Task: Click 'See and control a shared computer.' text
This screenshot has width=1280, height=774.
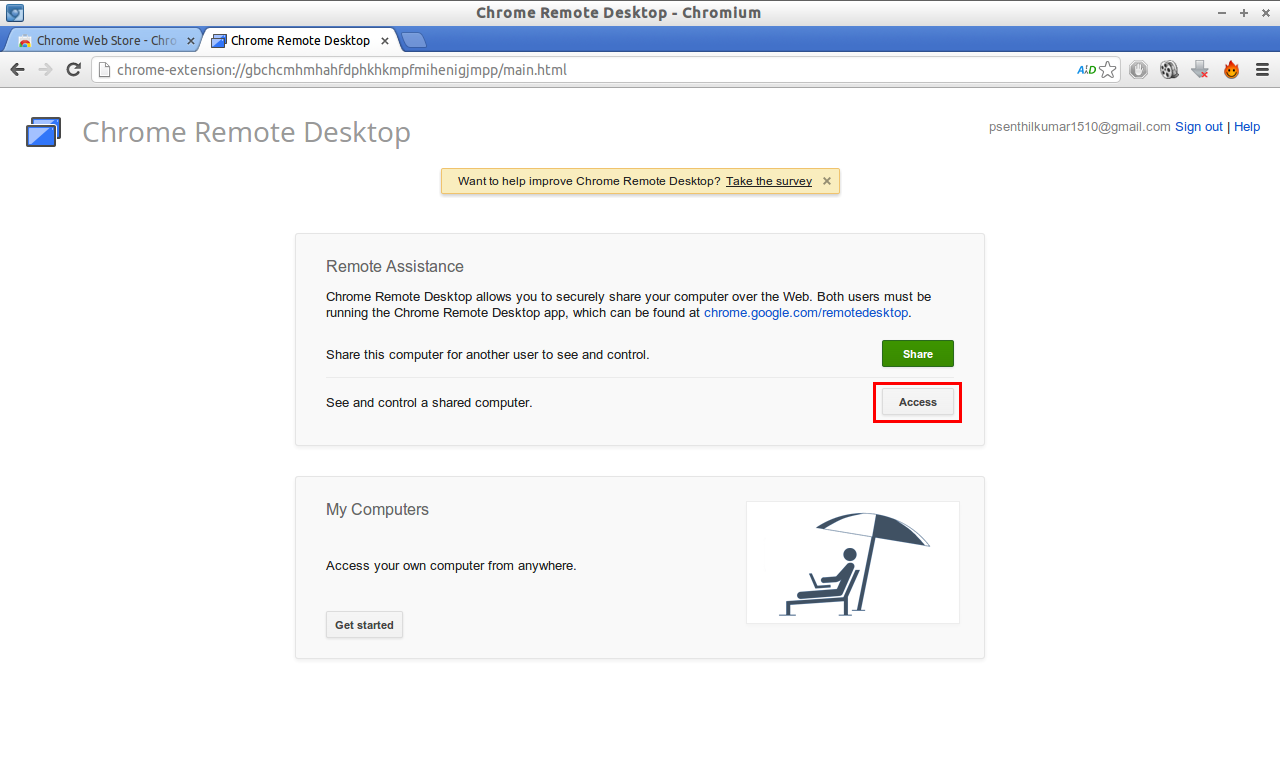Action: pyautogui.click(x=429, y=403)
